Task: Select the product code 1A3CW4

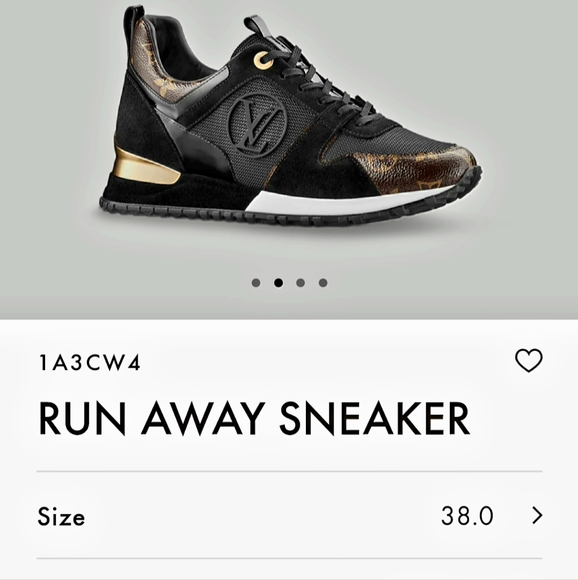Action: tap(90, 362)
